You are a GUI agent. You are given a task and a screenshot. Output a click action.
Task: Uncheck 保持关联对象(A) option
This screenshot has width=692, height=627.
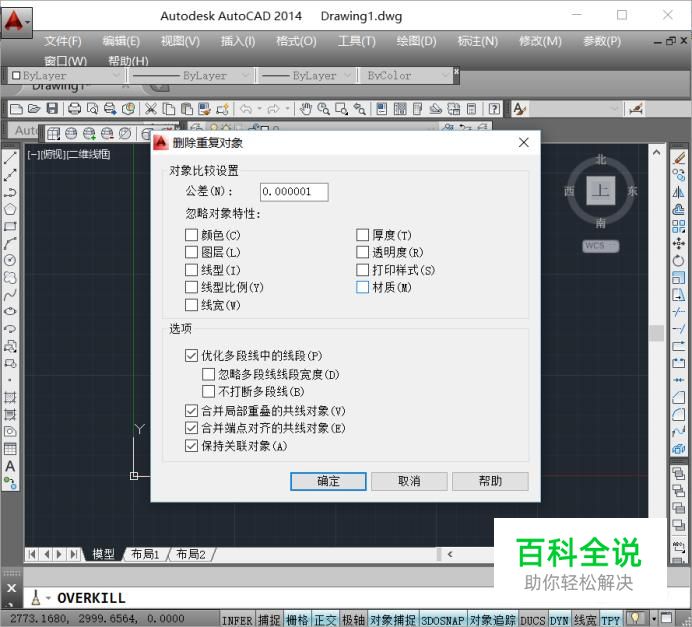191,446
